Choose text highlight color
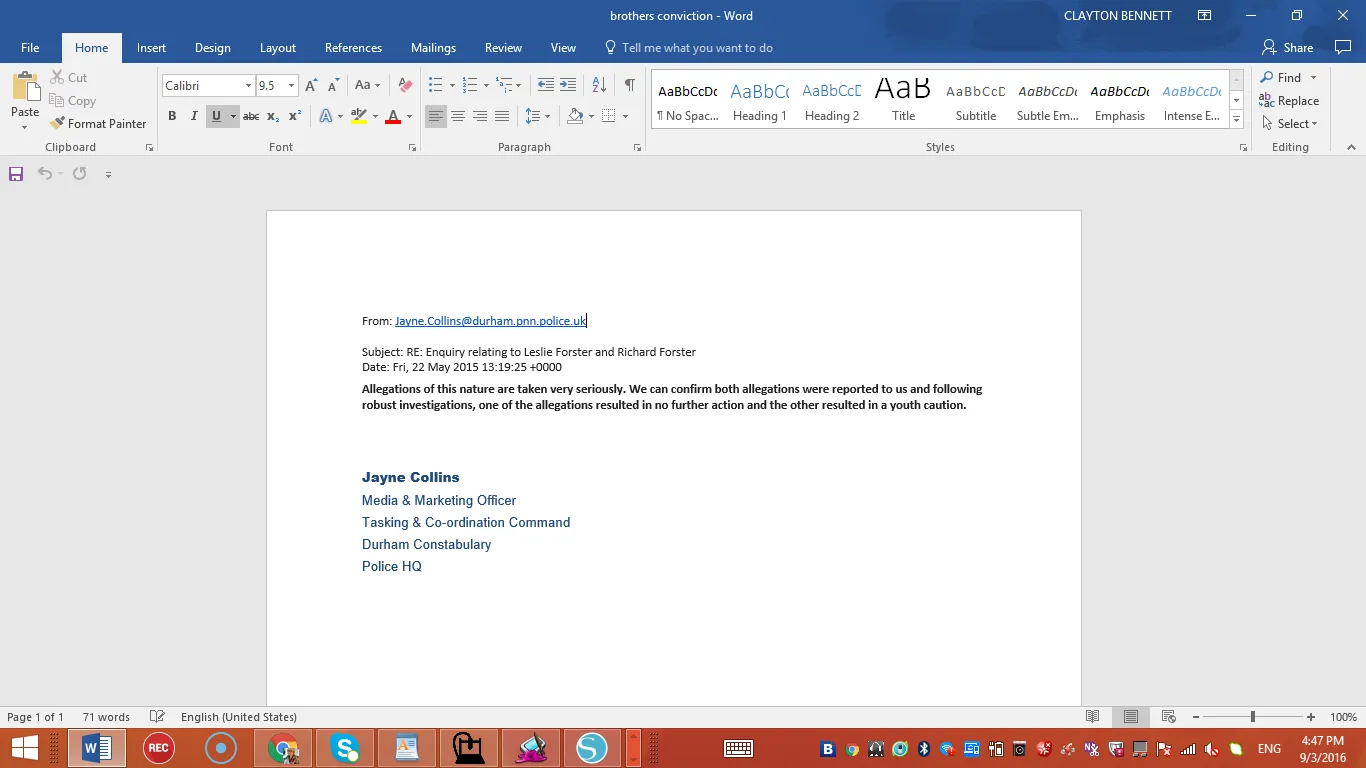 tap(359, 116)
